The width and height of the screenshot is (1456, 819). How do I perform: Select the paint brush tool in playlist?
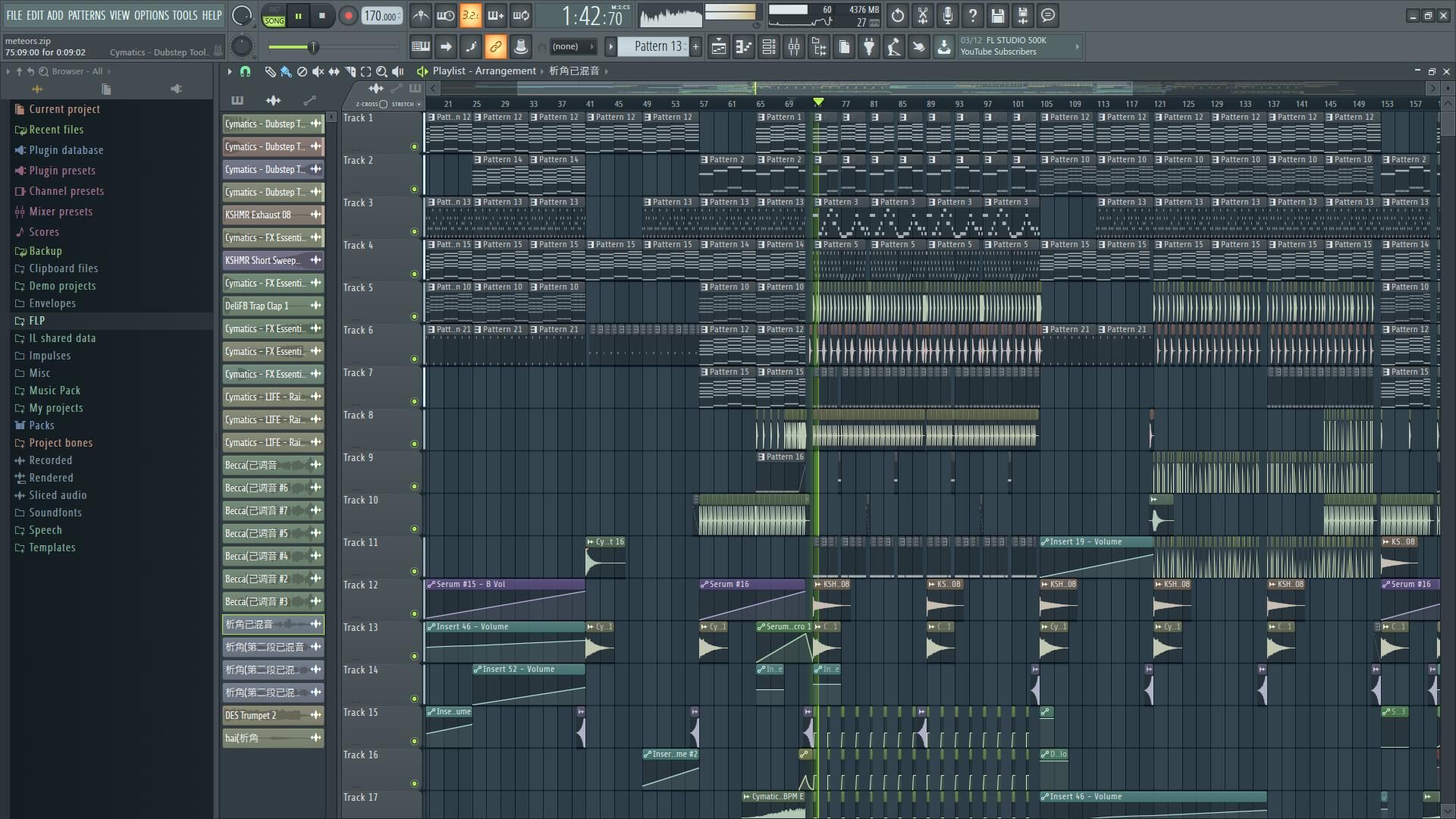click(x=285, y=71)
